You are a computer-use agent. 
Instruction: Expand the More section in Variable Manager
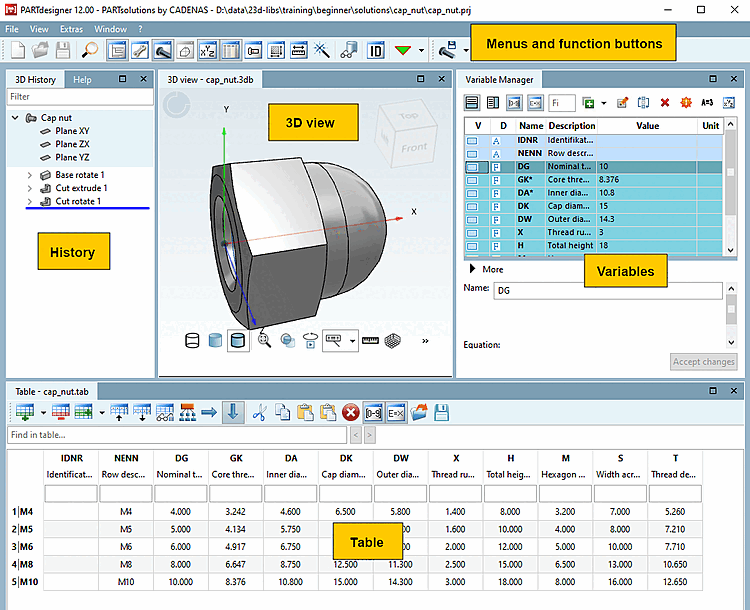472,269
